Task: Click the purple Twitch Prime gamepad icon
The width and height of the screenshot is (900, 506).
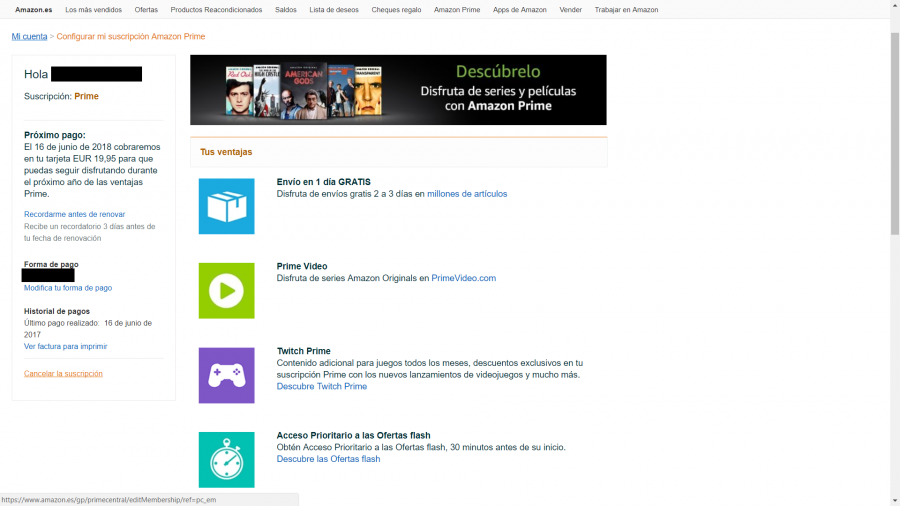Action: point(226,375)
